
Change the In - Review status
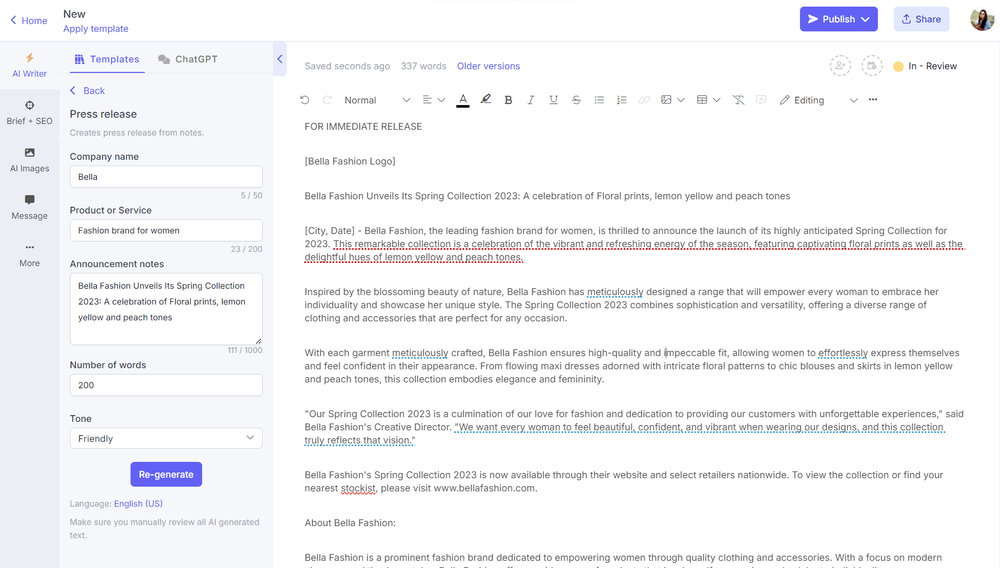tap(925, 66)
